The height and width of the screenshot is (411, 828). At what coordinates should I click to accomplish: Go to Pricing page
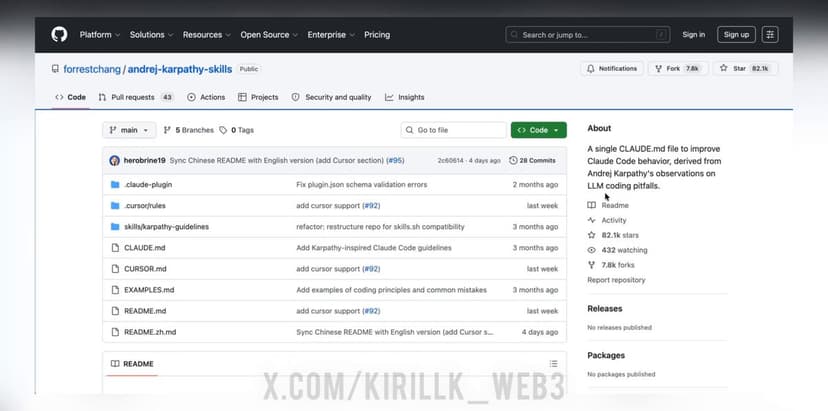tap(377, 35)
